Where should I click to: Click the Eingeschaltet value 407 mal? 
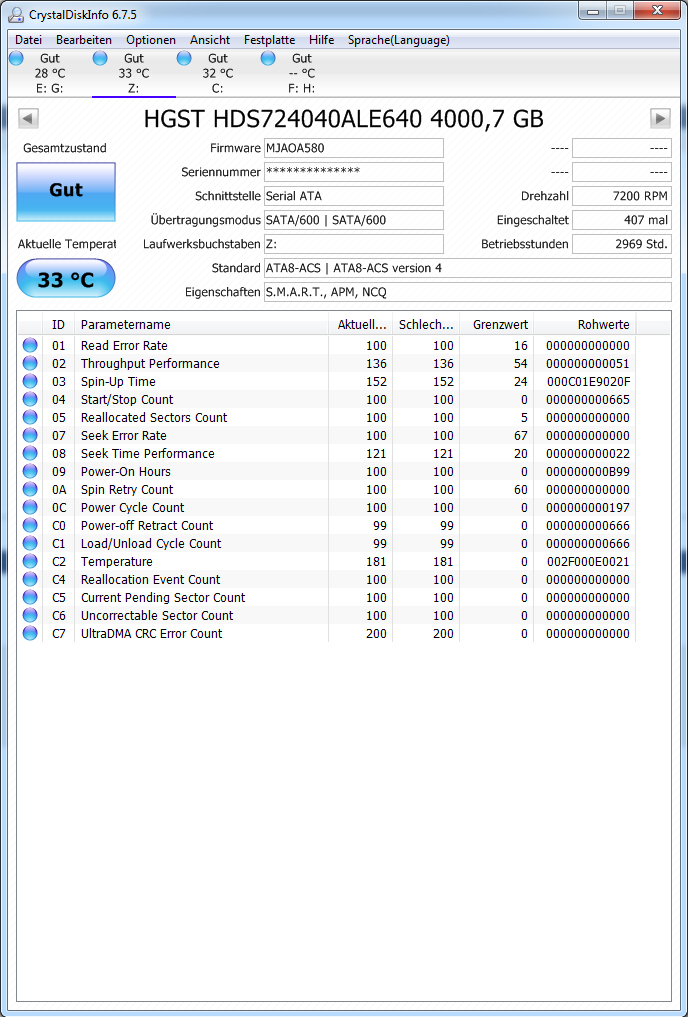[622, 220]
